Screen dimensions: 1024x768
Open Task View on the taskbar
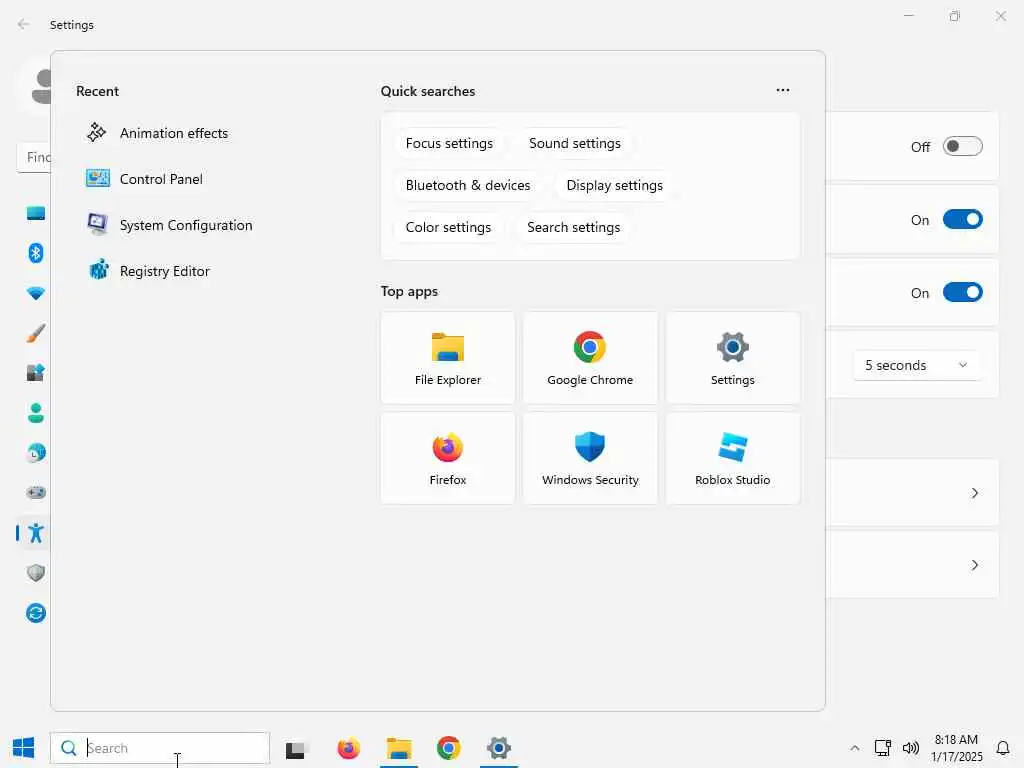point(295,750)
